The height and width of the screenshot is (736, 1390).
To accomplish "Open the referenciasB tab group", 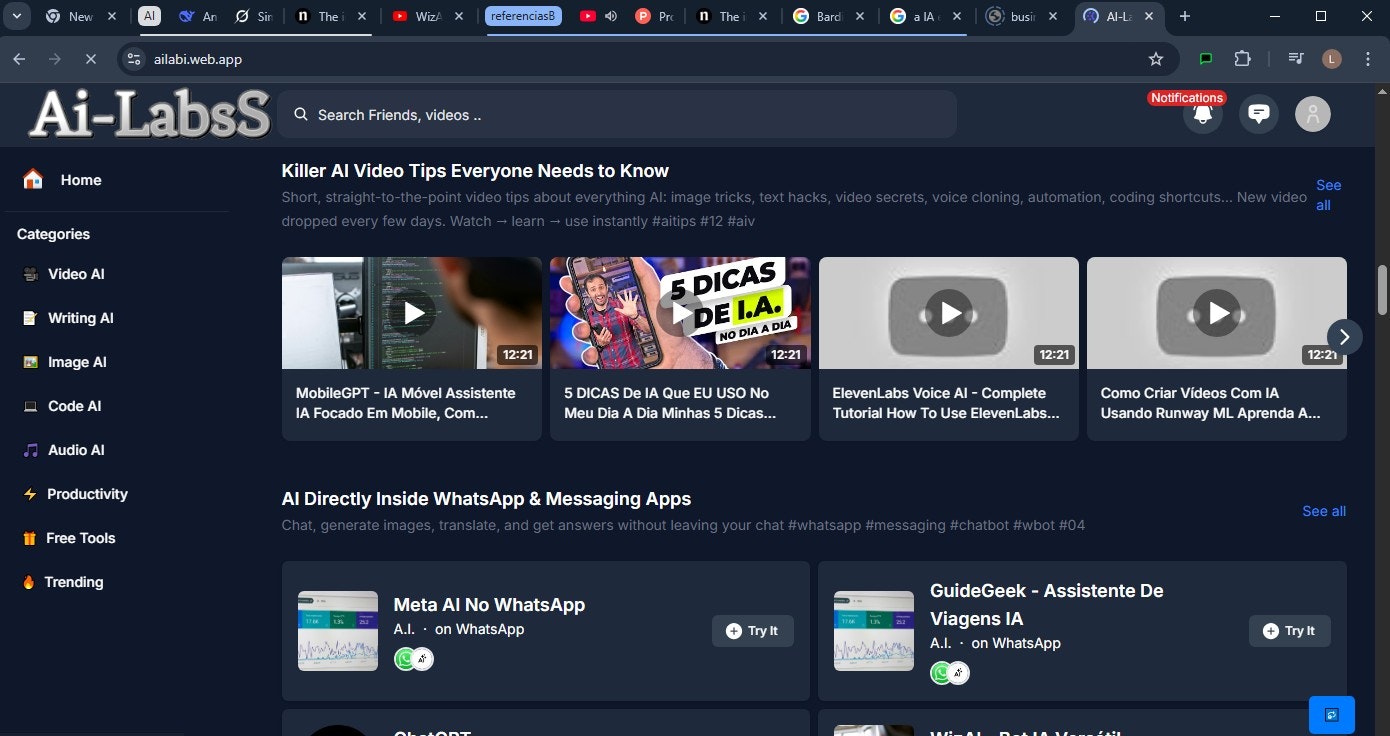I will click(523, 16).
